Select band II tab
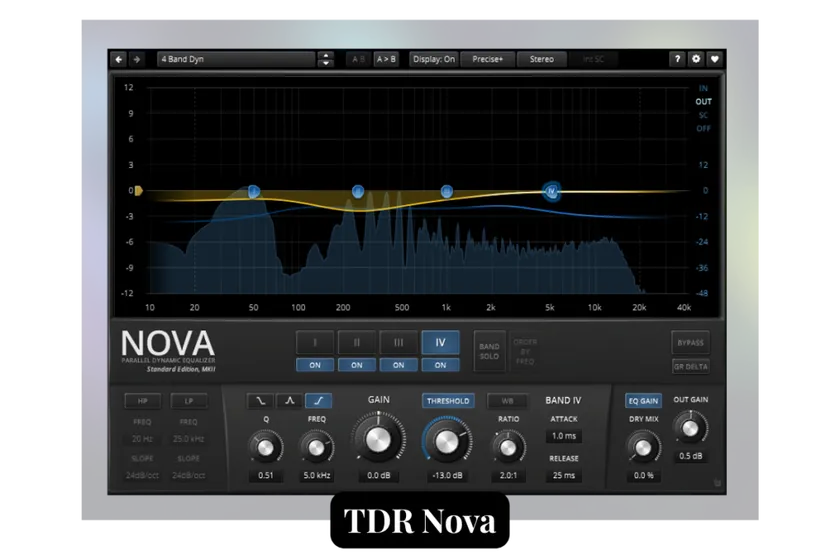 pos(357,342)
